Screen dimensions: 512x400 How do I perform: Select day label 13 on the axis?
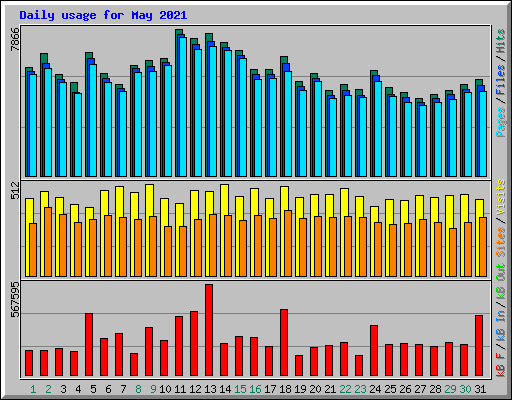[210, 389]
